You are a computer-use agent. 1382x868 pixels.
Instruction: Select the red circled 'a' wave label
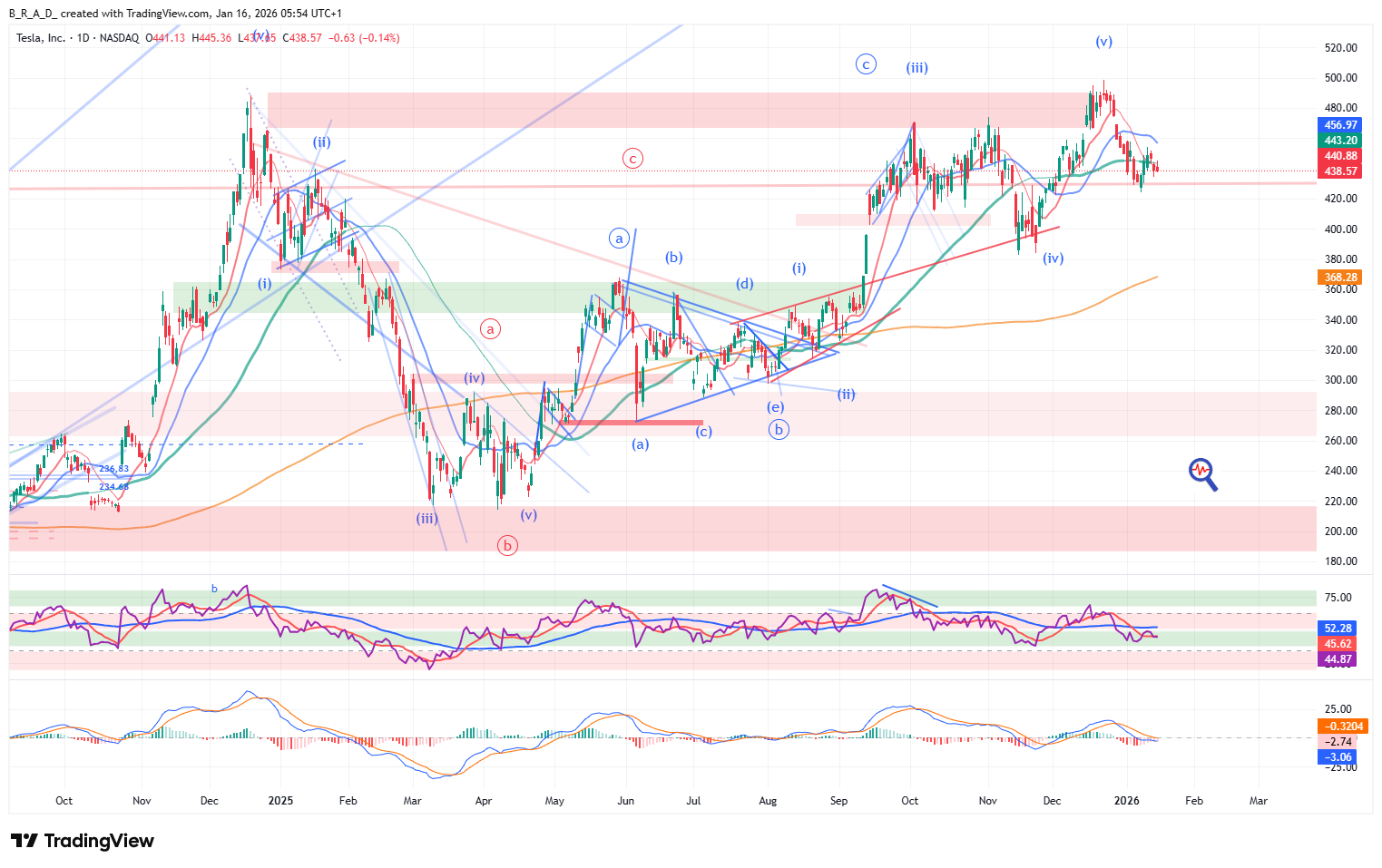click(490, 328)
